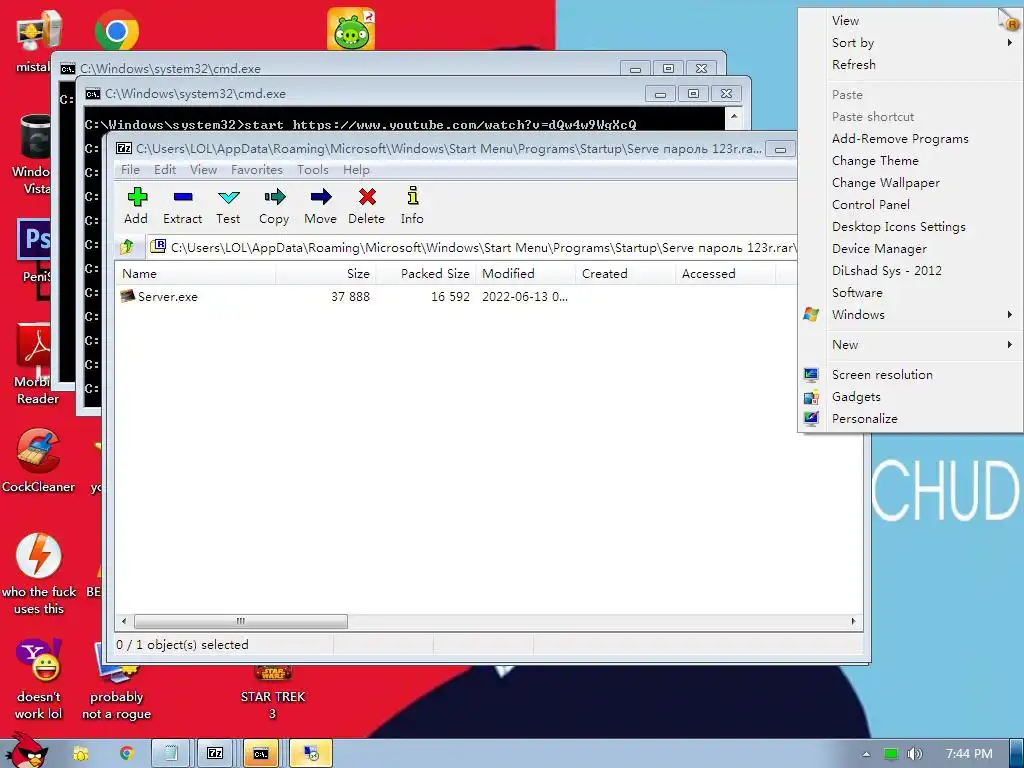This screenshot has height=768, width=1024.
Task: Select Add-Remove Programs context entry
Action: pyautogui.click(x=910, y=138)
